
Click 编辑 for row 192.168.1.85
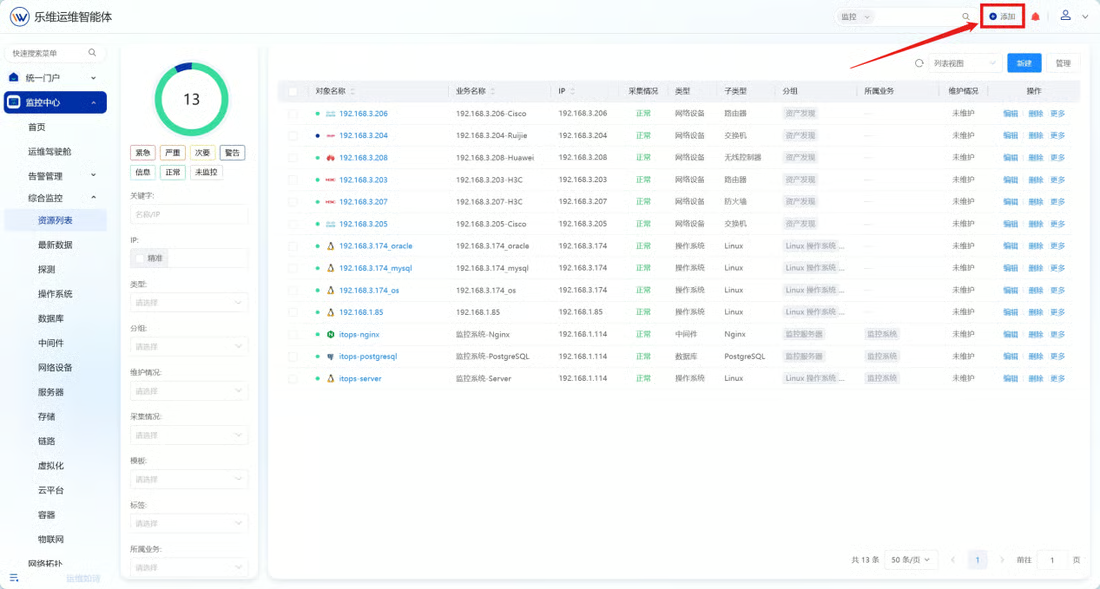(1010, 312)
